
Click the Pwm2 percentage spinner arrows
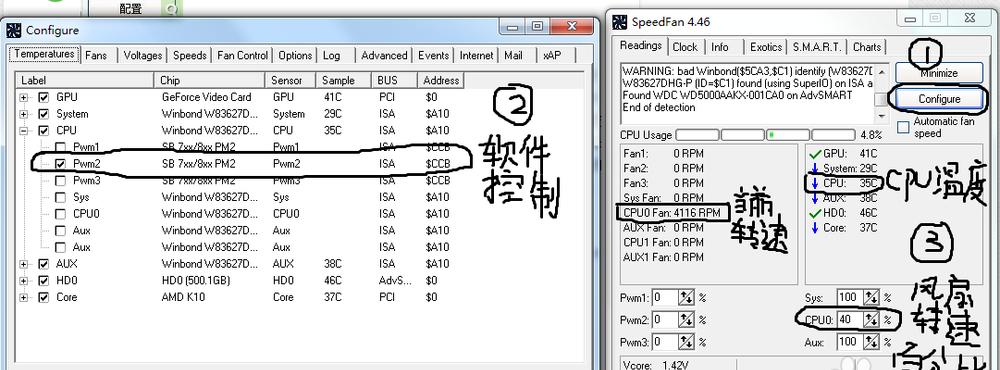(686, 320)
